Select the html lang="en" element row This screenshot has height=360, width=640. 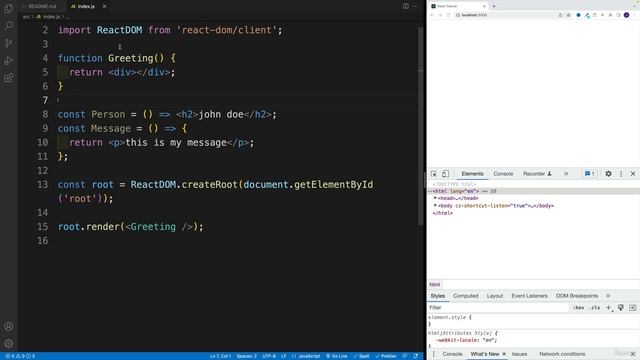533,191
